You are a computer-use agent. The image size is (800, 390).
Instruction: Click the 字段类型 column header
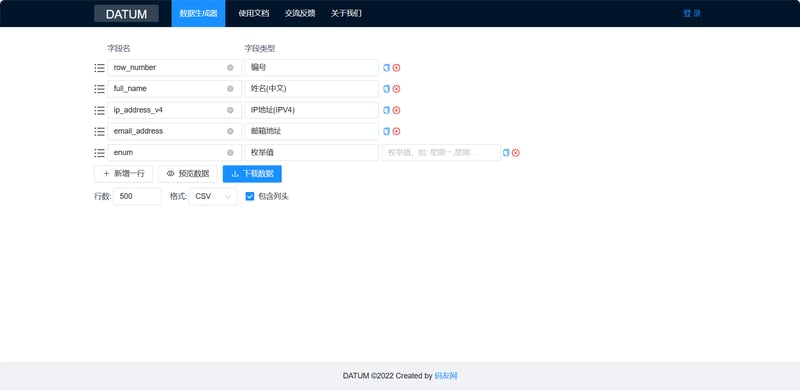tap(260, 48)
